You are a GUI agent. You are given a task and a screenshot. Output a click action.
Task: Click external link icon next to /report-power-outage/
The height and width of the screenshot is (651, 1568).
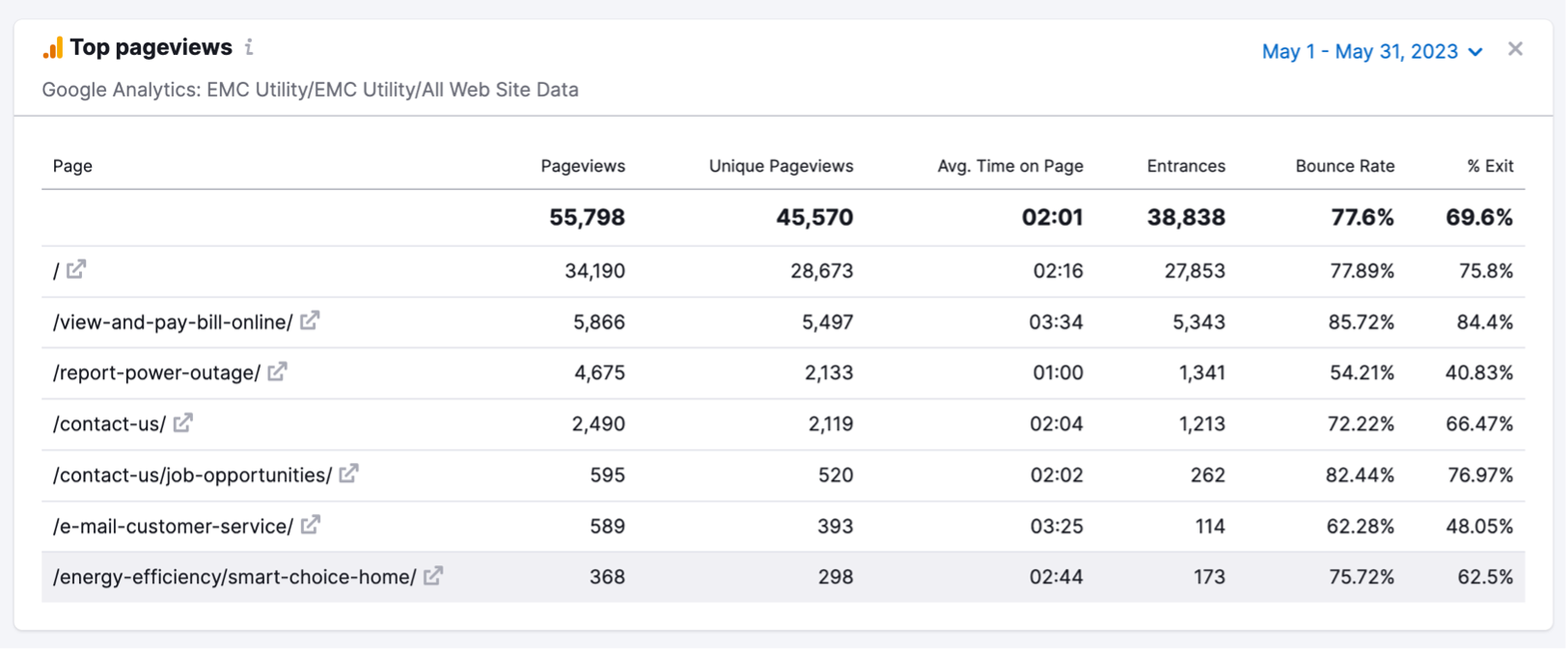point(278,372)
